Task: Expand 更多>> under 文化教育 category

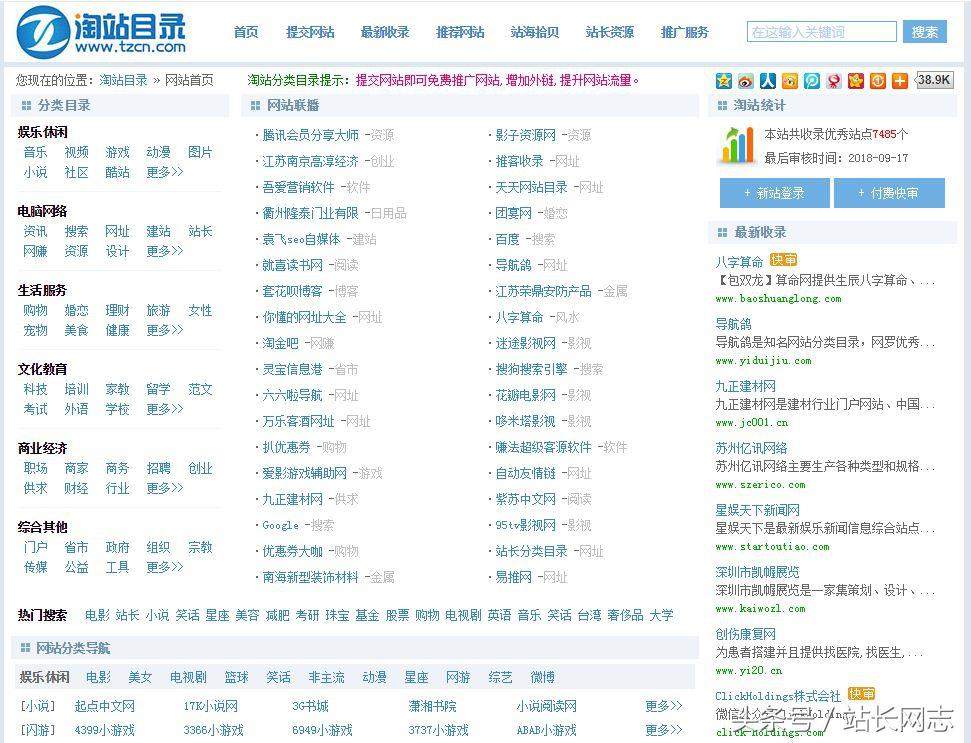Action: coord(165,409)
